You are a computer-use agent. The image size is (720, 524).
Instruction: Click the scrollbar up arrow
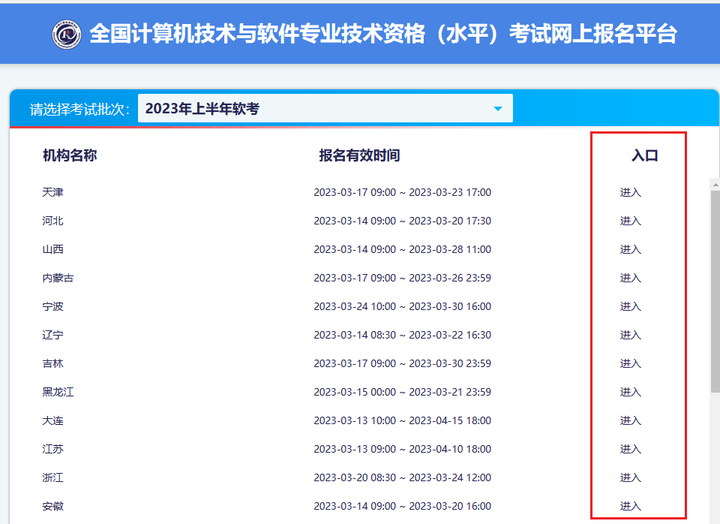[x=715, y=185]
